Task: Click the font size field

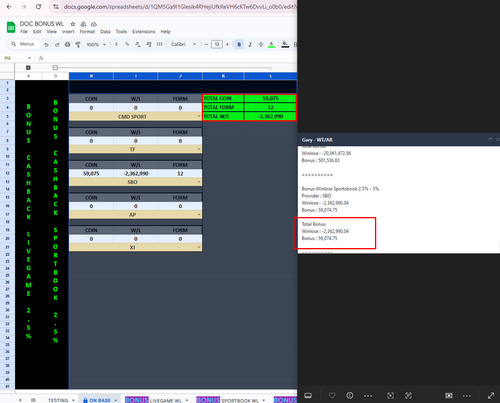Action: pyautogui.click(x=217, y=44)
